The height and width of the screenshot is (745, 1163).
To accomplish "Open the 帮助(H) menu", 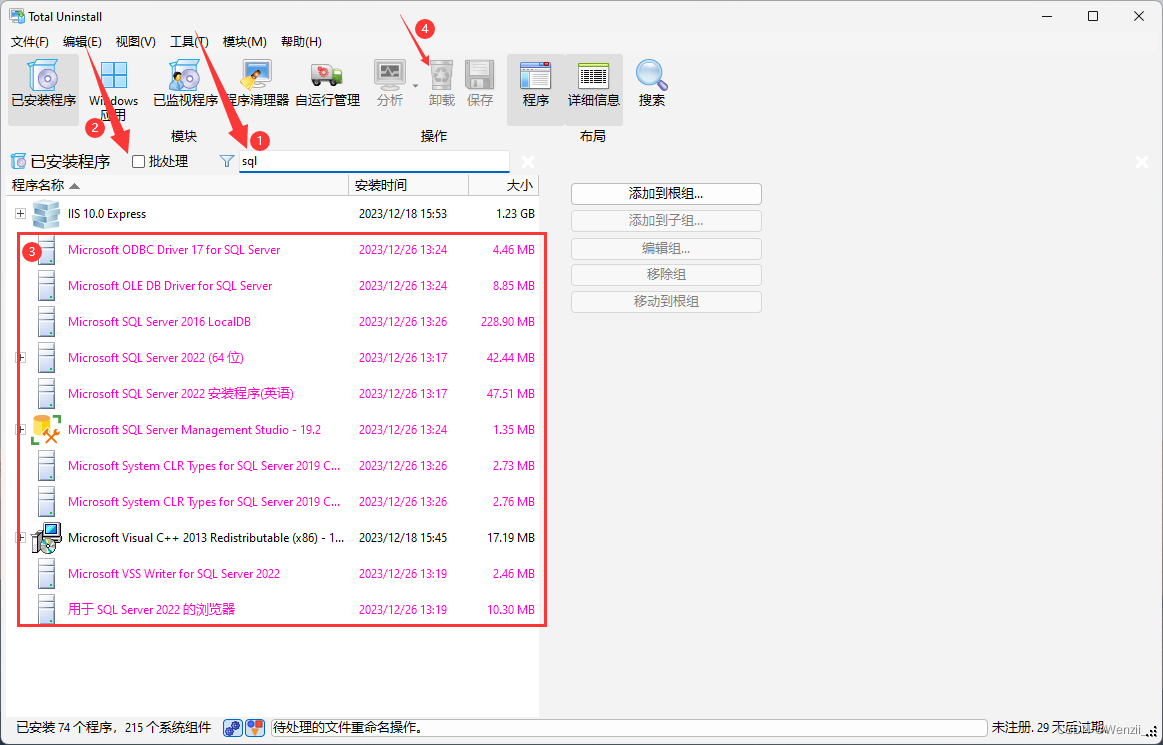I will click(301, 42).
